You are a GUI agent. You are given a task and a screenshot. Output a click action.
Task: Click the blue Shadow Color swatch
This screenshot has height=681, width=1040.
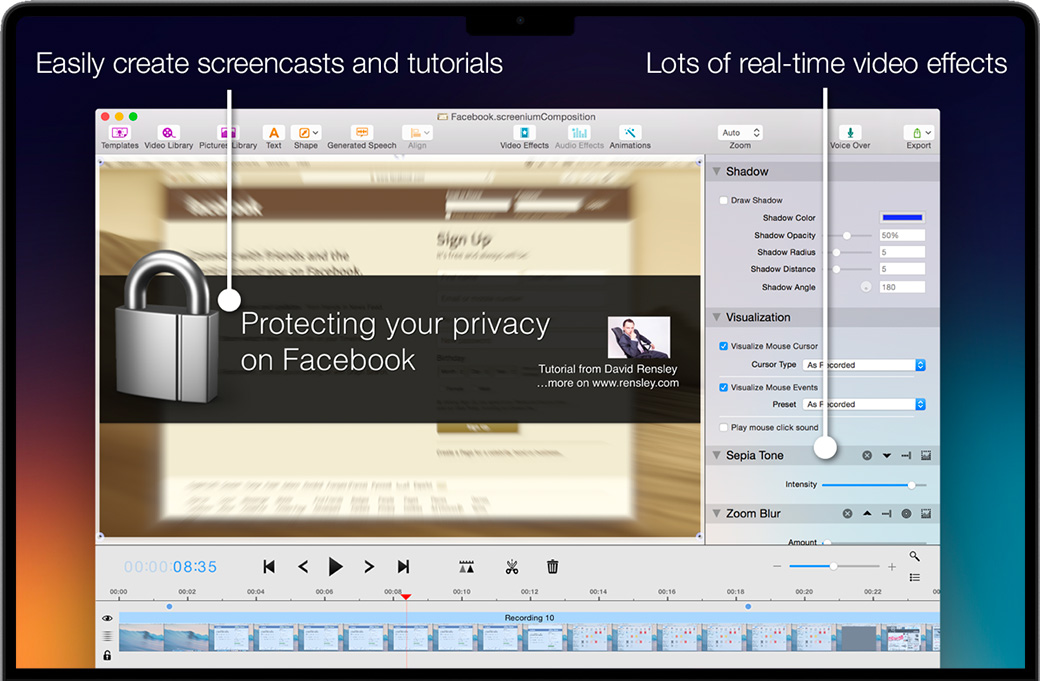[902, 217]
